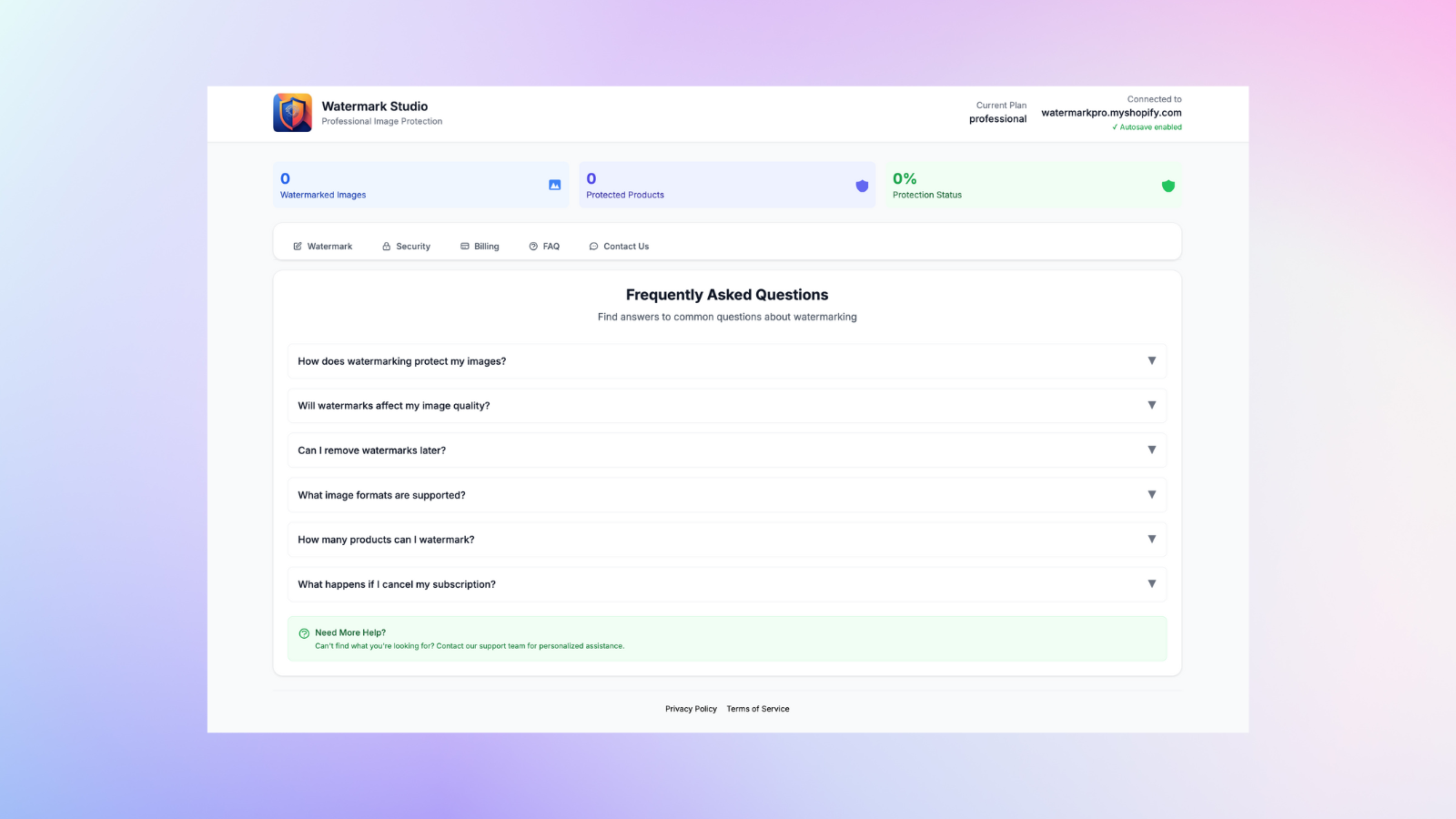Expand 'Will watermarks affect my image quality?' arrow
Viewport: 1456px width, 819px height.
[1151, 406]
